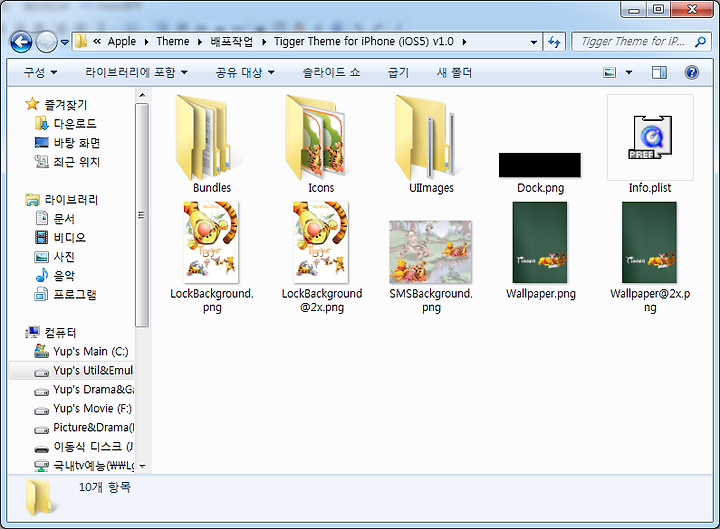Create a 새 폴더
The height and width of the screenshot is (529, 720).
[x=454, y=73]
